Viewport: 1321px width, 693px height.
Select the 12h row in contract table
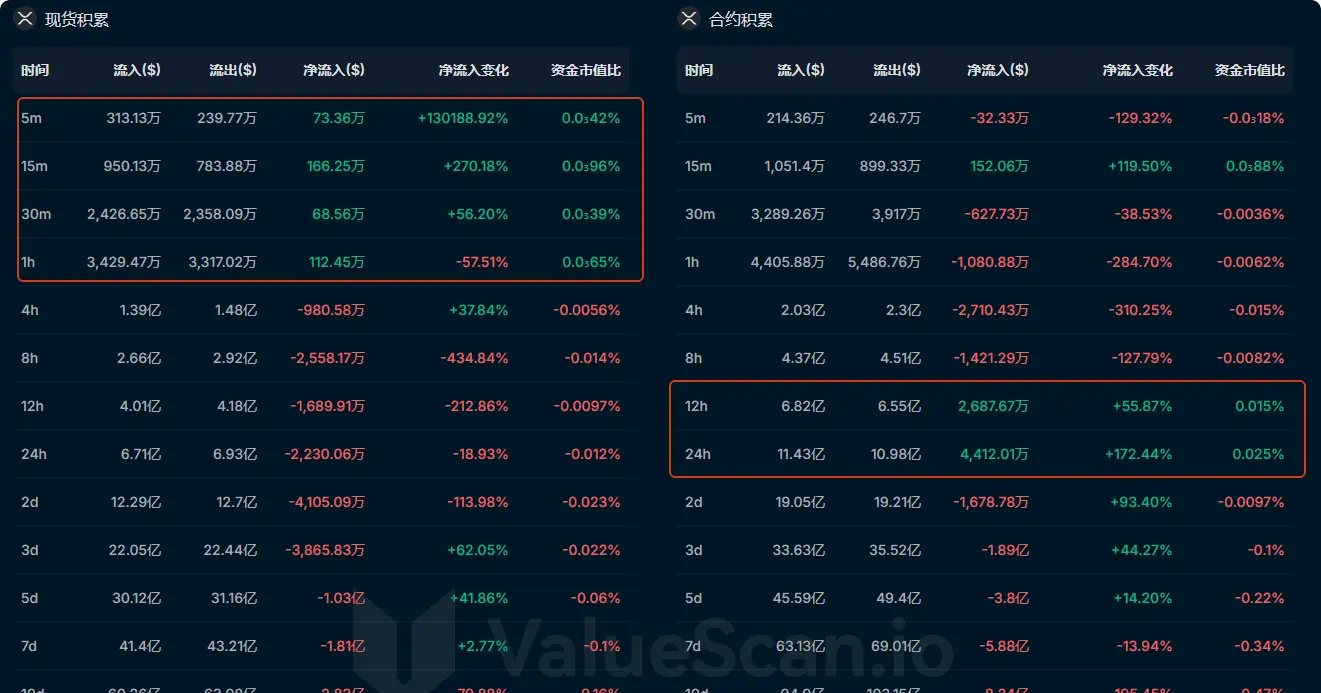tap(985, 406)
